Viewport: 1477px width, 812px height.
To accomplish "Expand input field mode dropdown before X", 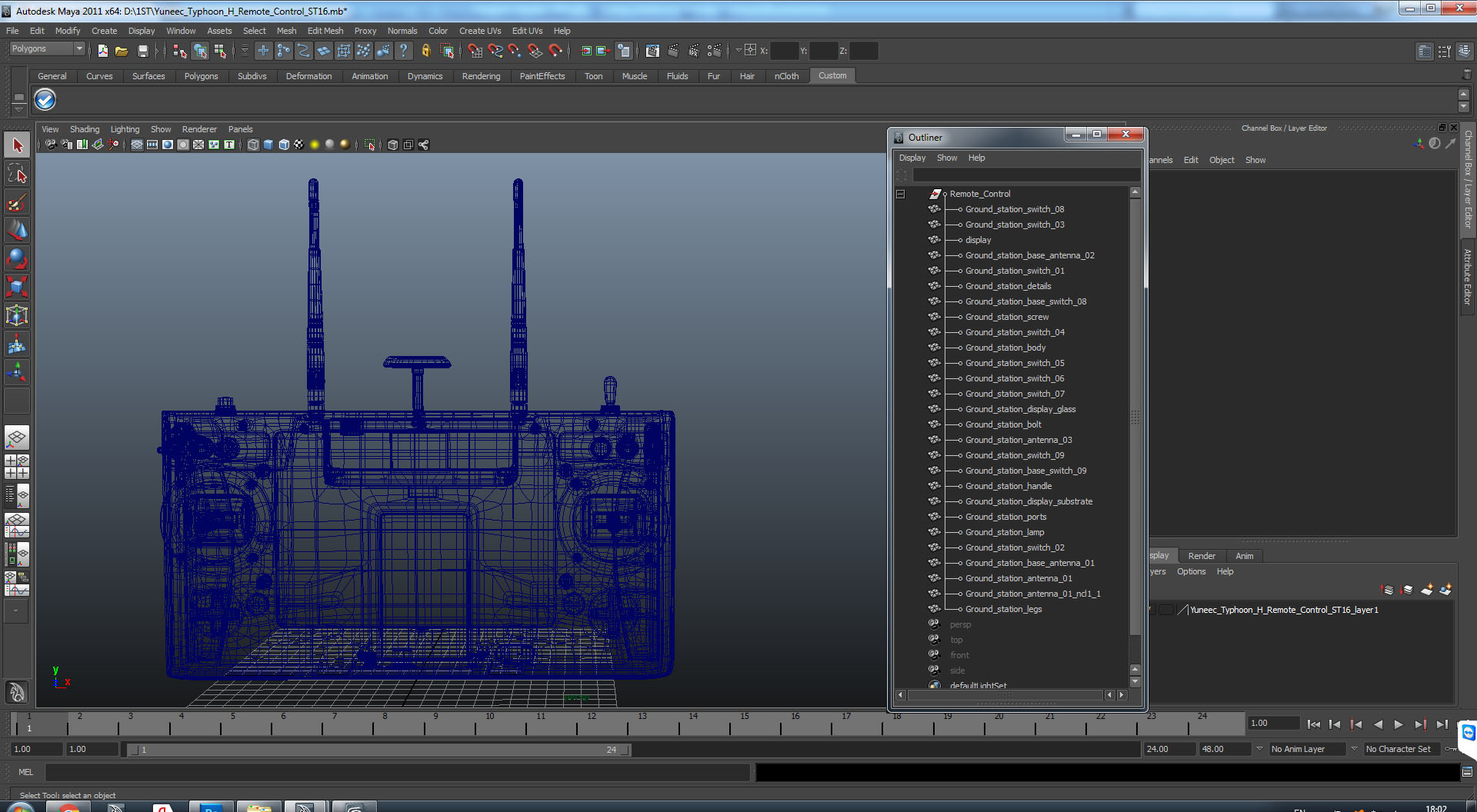I will (738, 51).
